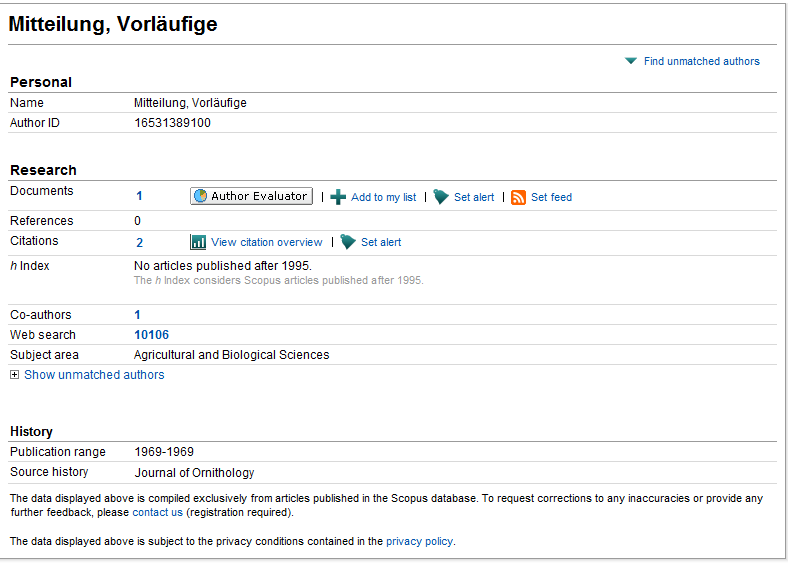Click the alert icon in the Citations row
Screen dimensions: 788x580
pyautogui.click(x=348, y=242)
